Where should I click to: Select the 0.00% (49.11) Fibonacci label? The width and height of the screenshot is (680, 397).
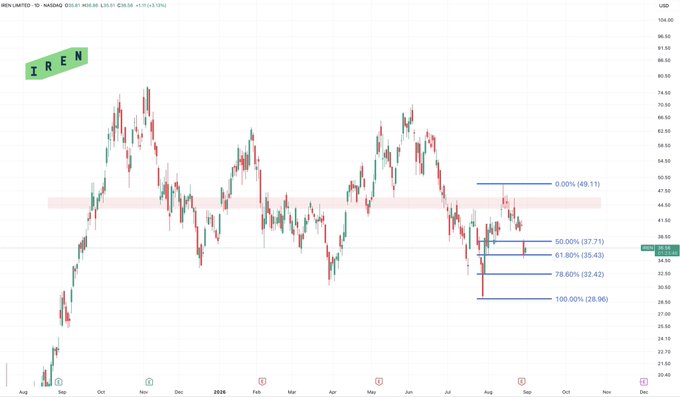click(x=577, y=184)
